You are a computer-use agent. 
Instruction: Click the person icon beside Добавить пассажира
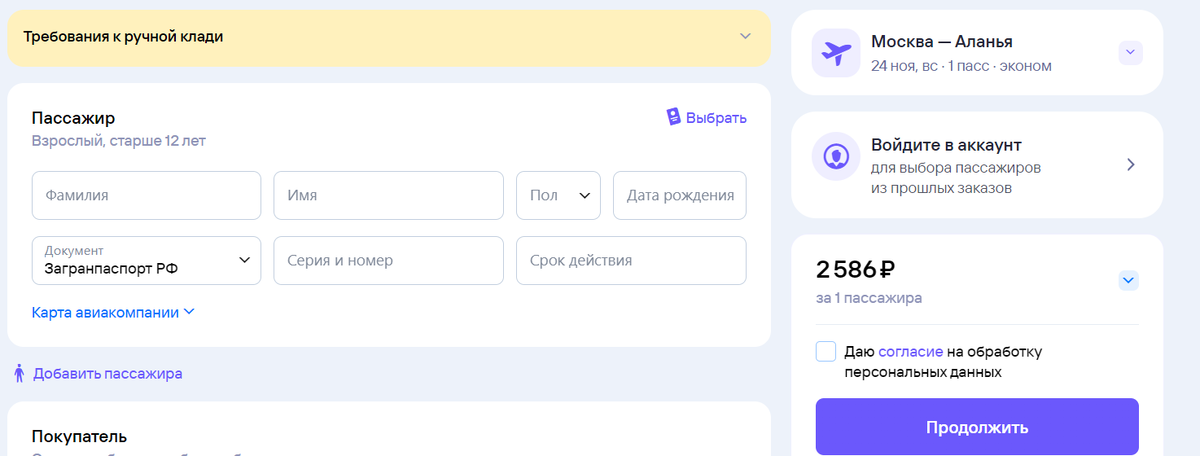coord(19,374)
